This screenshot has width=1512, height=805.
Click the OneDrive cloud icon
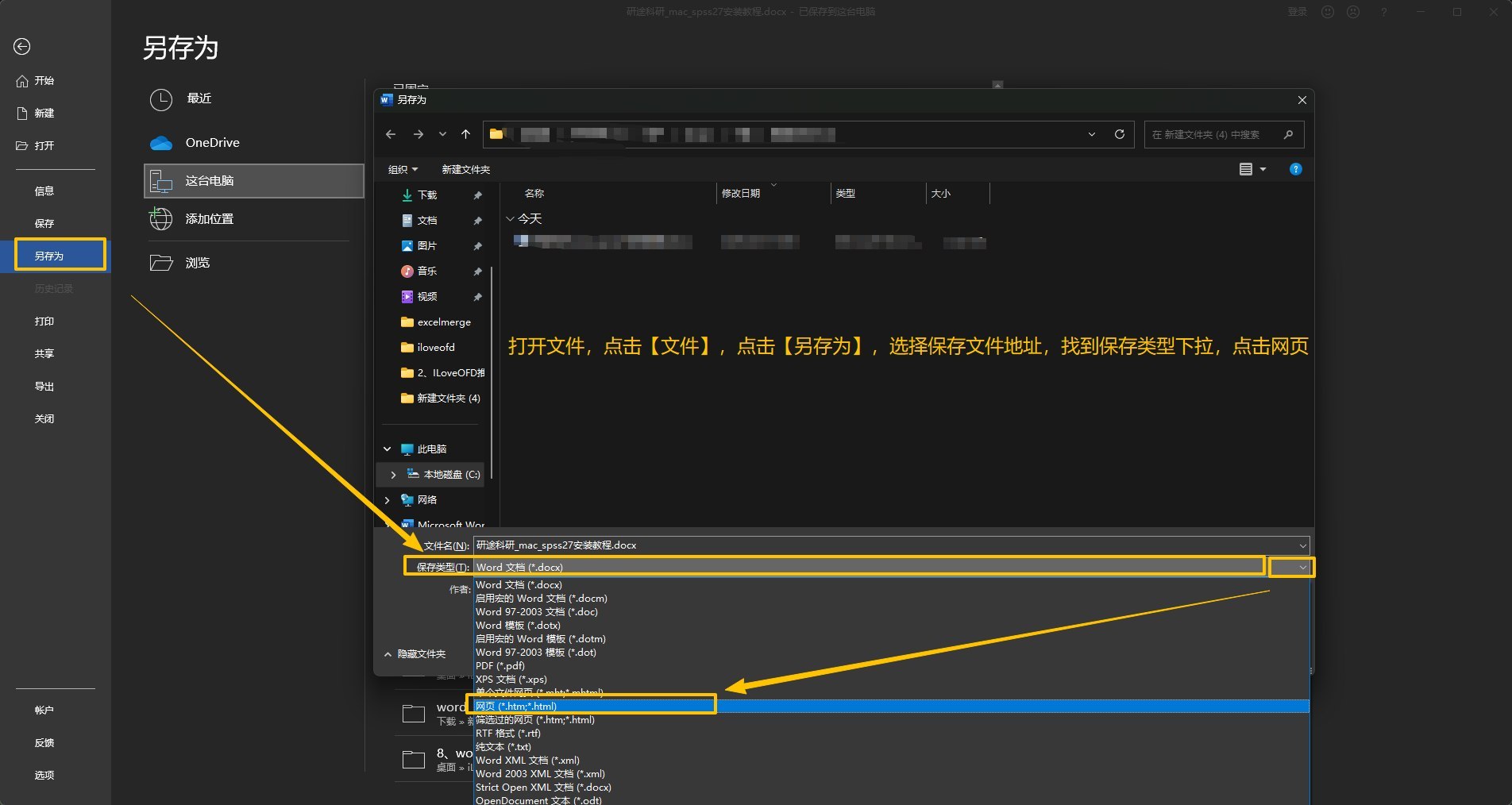coord(161,143)
